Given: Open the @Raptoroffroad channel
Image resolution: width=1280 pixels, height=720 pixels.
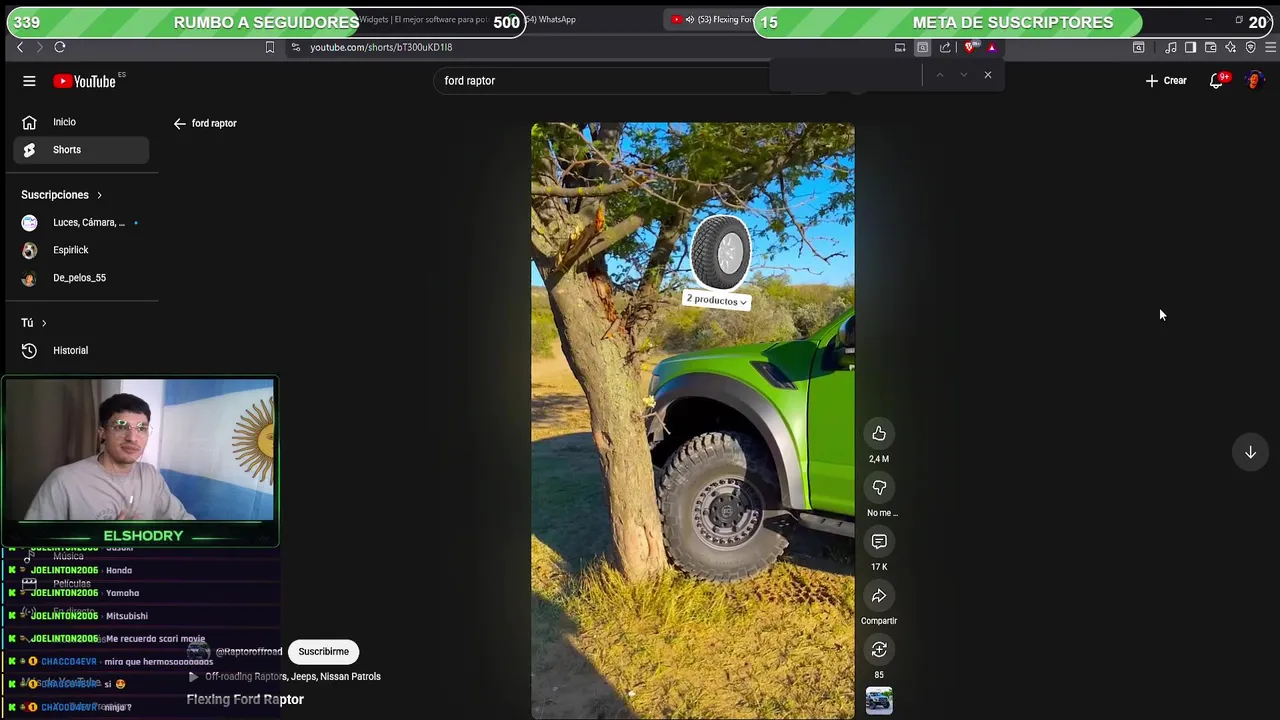Looking at the screenshot, I should coord(249,652).
